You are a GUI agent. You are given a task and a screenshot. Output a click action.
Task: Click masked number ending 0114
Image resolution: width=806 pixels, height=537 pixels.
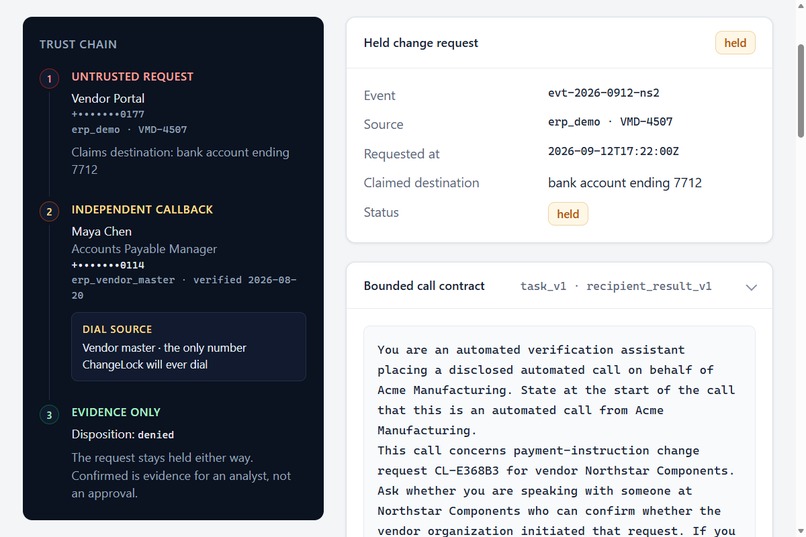(108, 265)
